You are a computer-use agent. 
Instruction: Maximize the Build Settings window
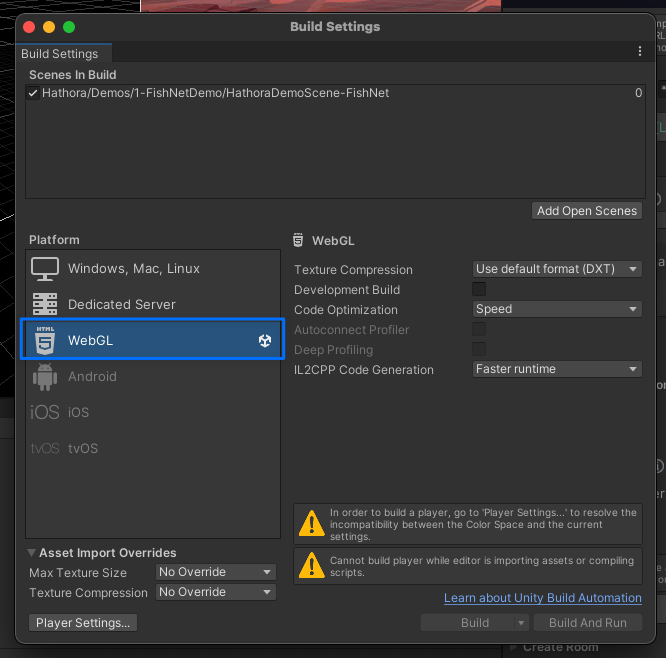69,27
